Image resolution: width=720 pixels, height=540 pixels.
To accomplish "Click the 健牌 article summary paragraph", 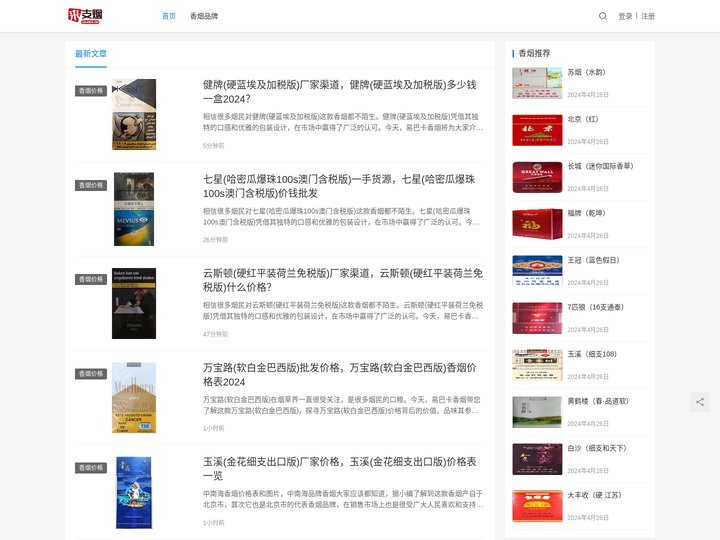I will (343, 122).
